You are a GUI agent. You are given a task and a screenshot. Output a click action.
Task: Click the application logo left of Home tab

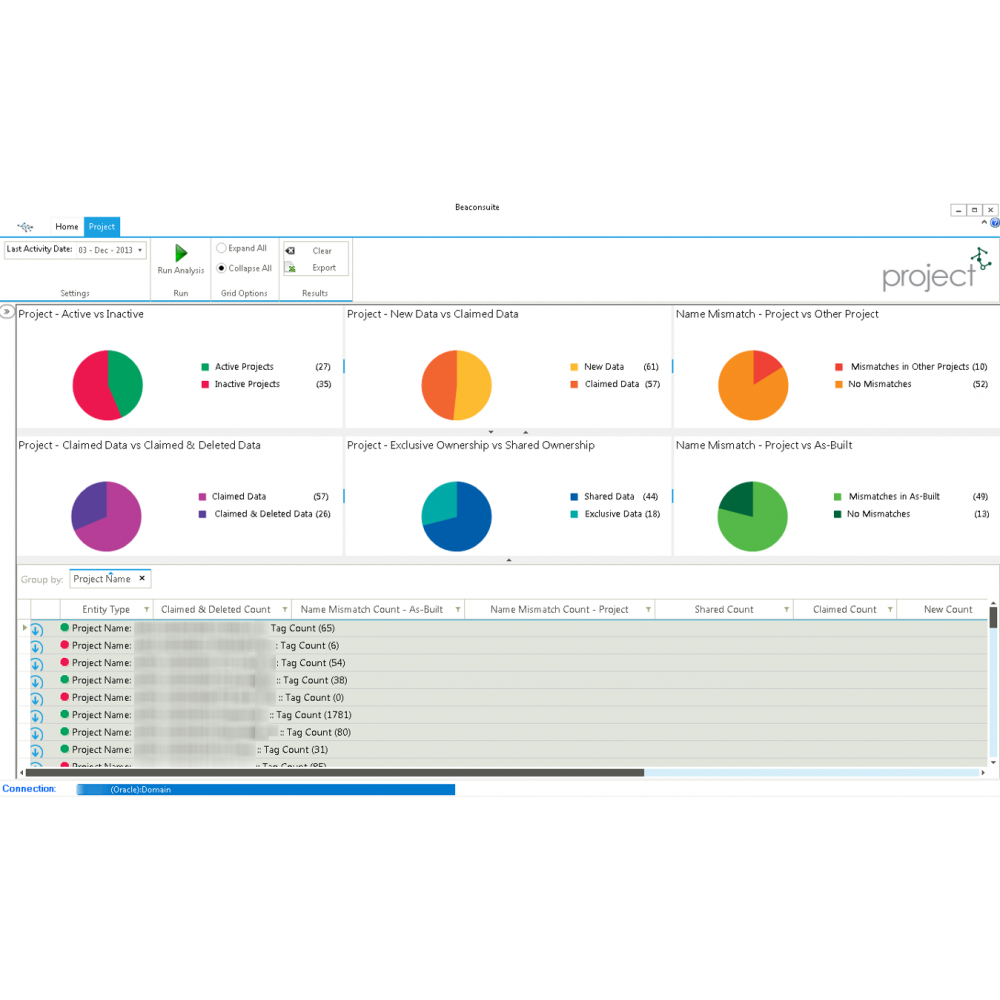pos(26,227)
